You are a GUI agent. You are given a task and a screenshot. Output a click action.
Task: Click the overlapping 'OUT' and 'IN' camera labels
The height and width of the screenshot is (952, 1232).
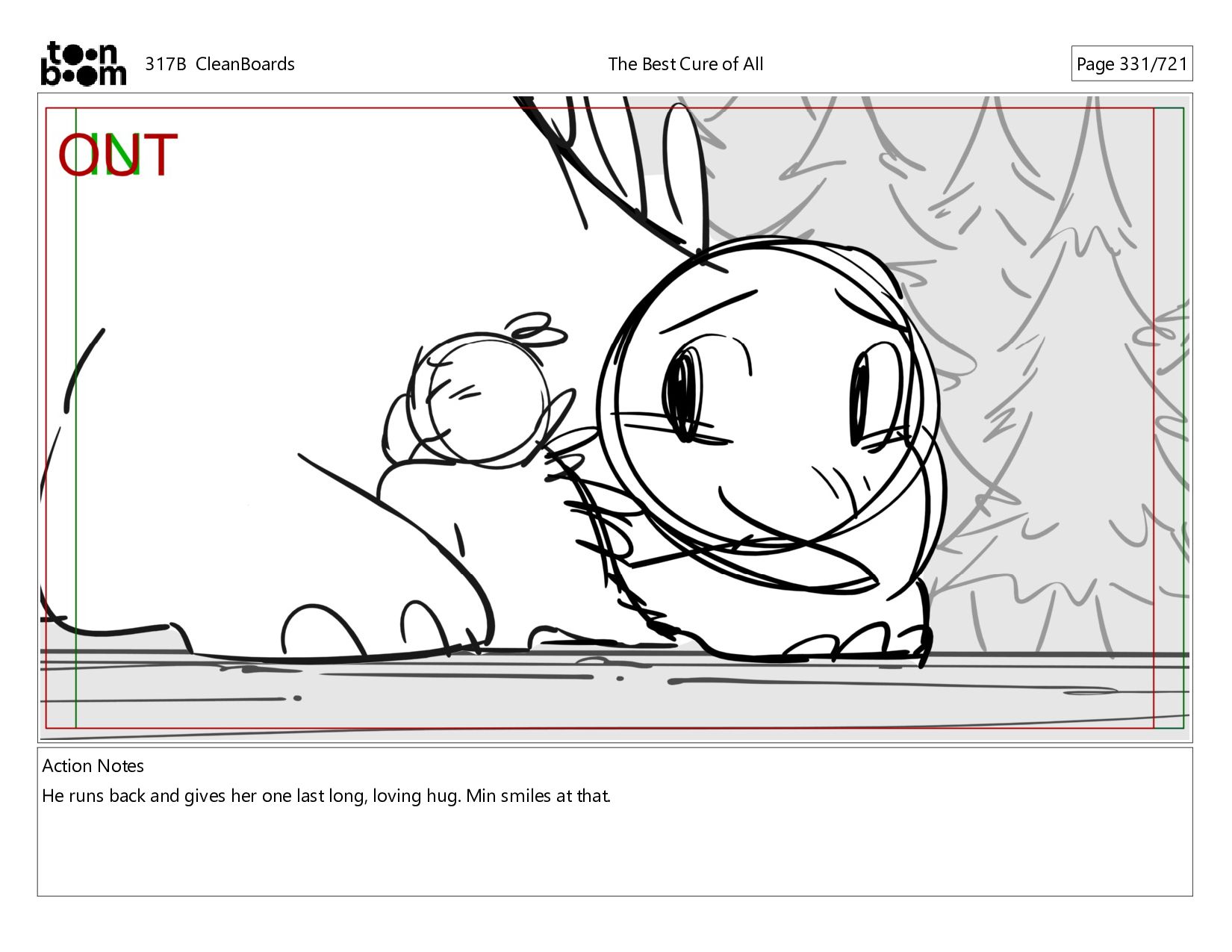click(118, 155)
